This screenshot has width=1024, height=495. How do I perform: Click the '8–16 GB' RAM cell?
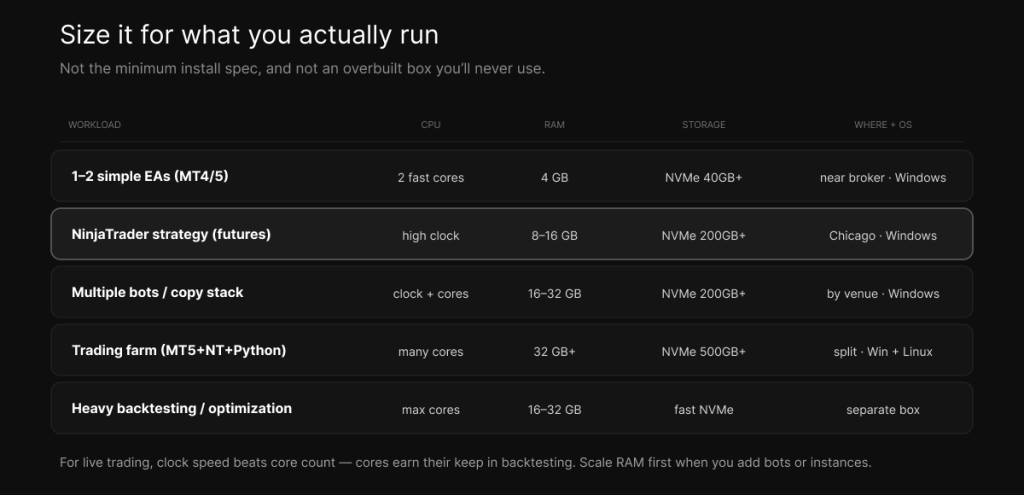pos(554,236)
